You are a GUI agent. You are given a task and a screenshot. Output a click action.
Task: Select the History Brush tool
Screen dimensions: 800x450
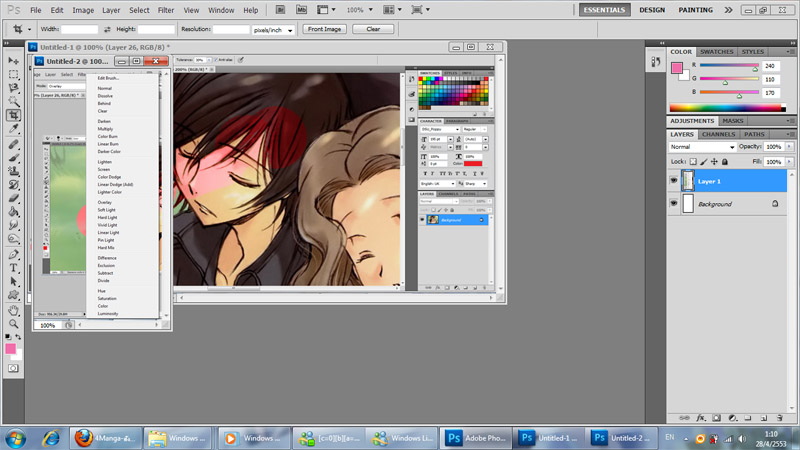click(x=13, y=185)
